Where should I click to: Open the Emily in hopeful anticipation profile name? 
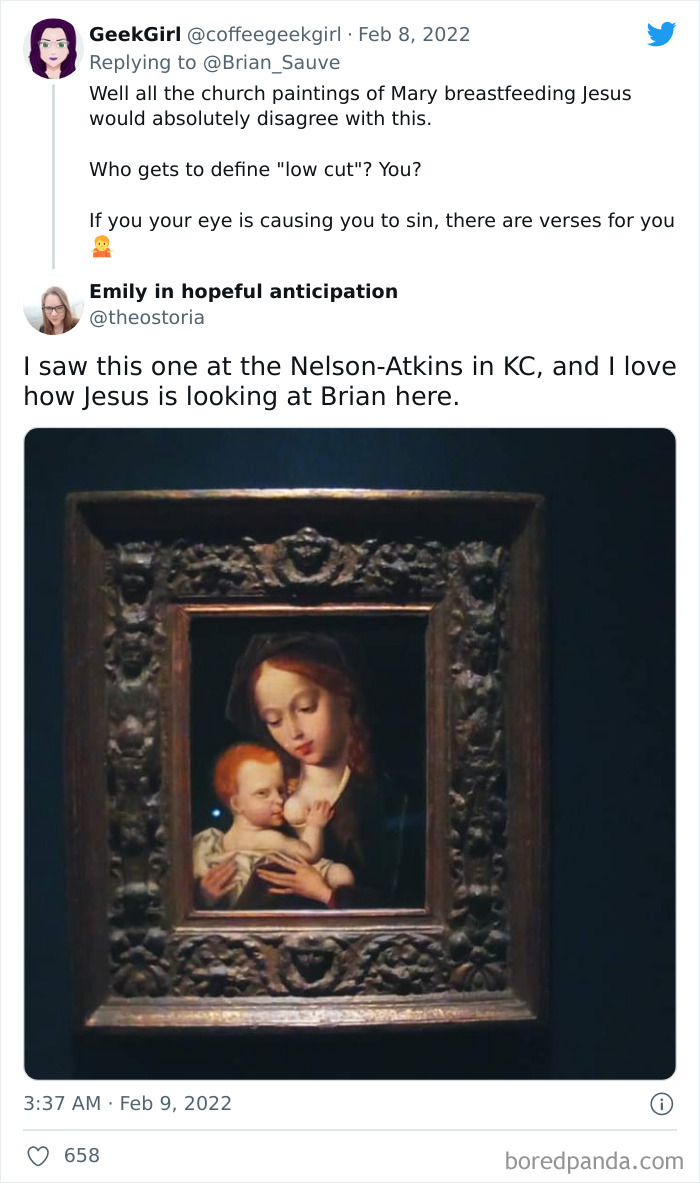click(243, 291)
